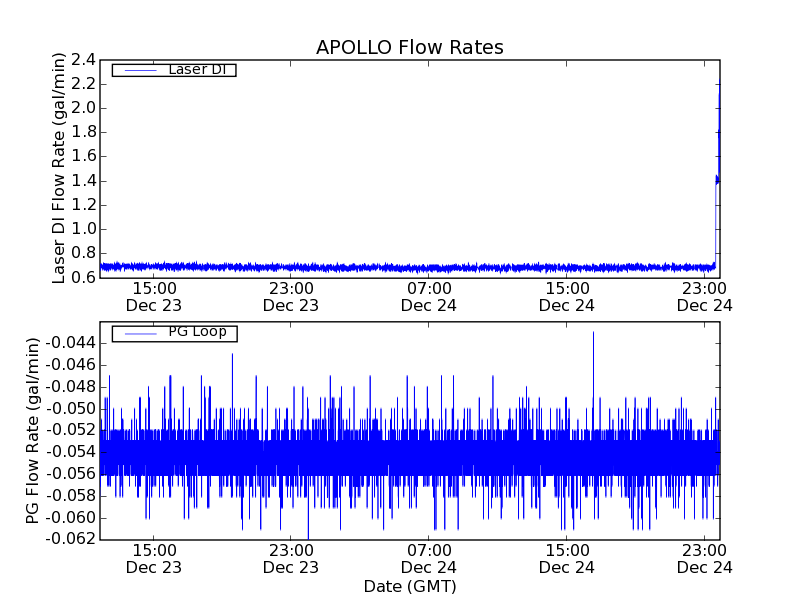
Task: Click the PG Flow Rate y-axis label
Action: click(x=33, y=431)
